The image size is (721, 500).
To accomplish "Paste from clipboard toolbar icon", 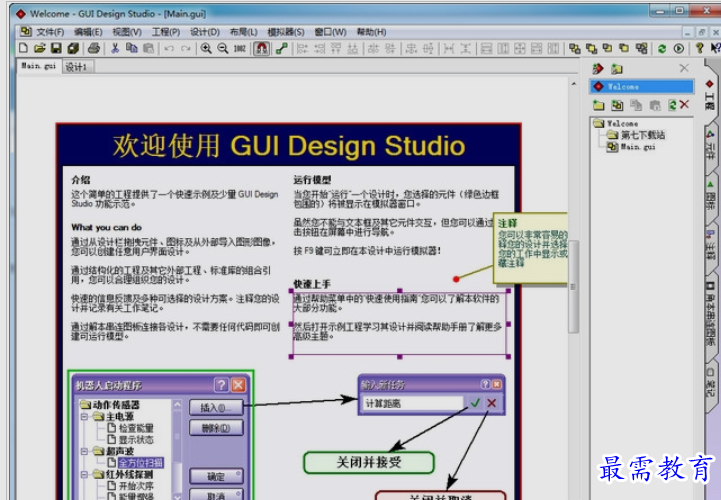I will (x=148, y=48).
